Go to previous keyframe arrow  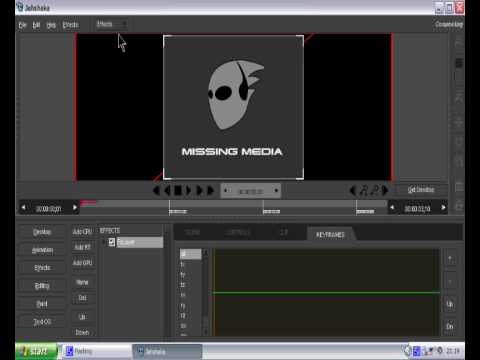(352, 190)
